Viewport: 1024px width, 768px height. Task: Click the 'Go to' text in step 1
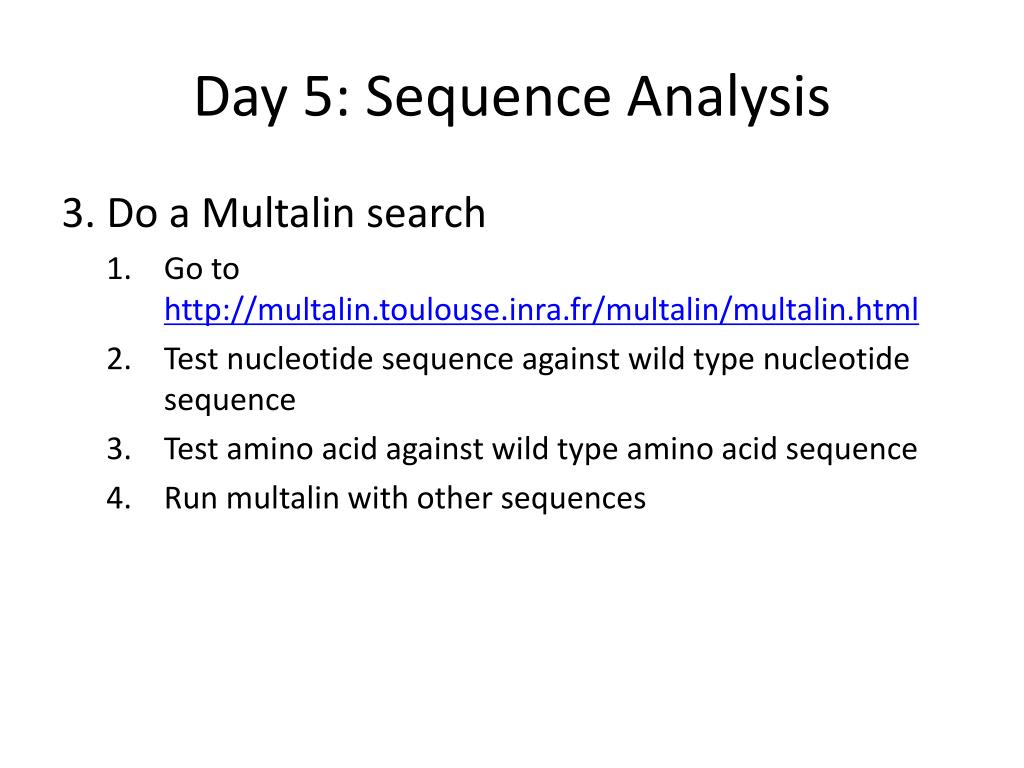tap(202, 269)
